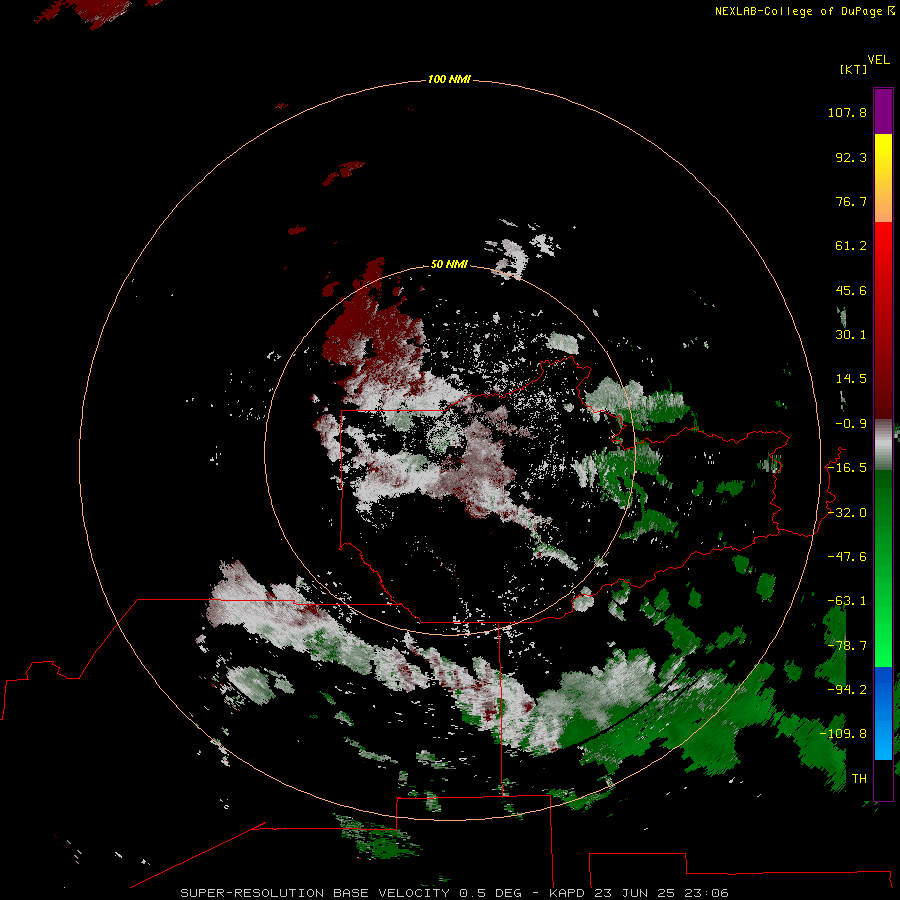Click the blue segment of the color bar
The height and width of the screenshot is (900, 900).
pos(883,713)
